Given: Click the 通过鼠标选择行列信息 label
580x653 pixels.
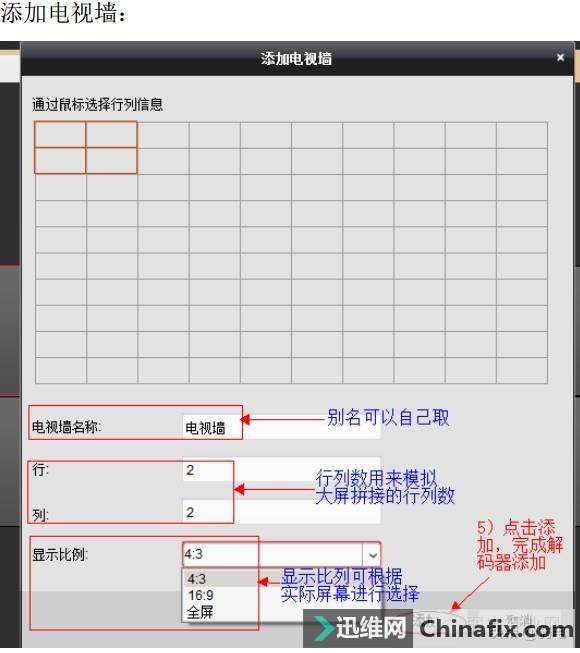Looking at the screenshot, I should (x=97, y=104).
